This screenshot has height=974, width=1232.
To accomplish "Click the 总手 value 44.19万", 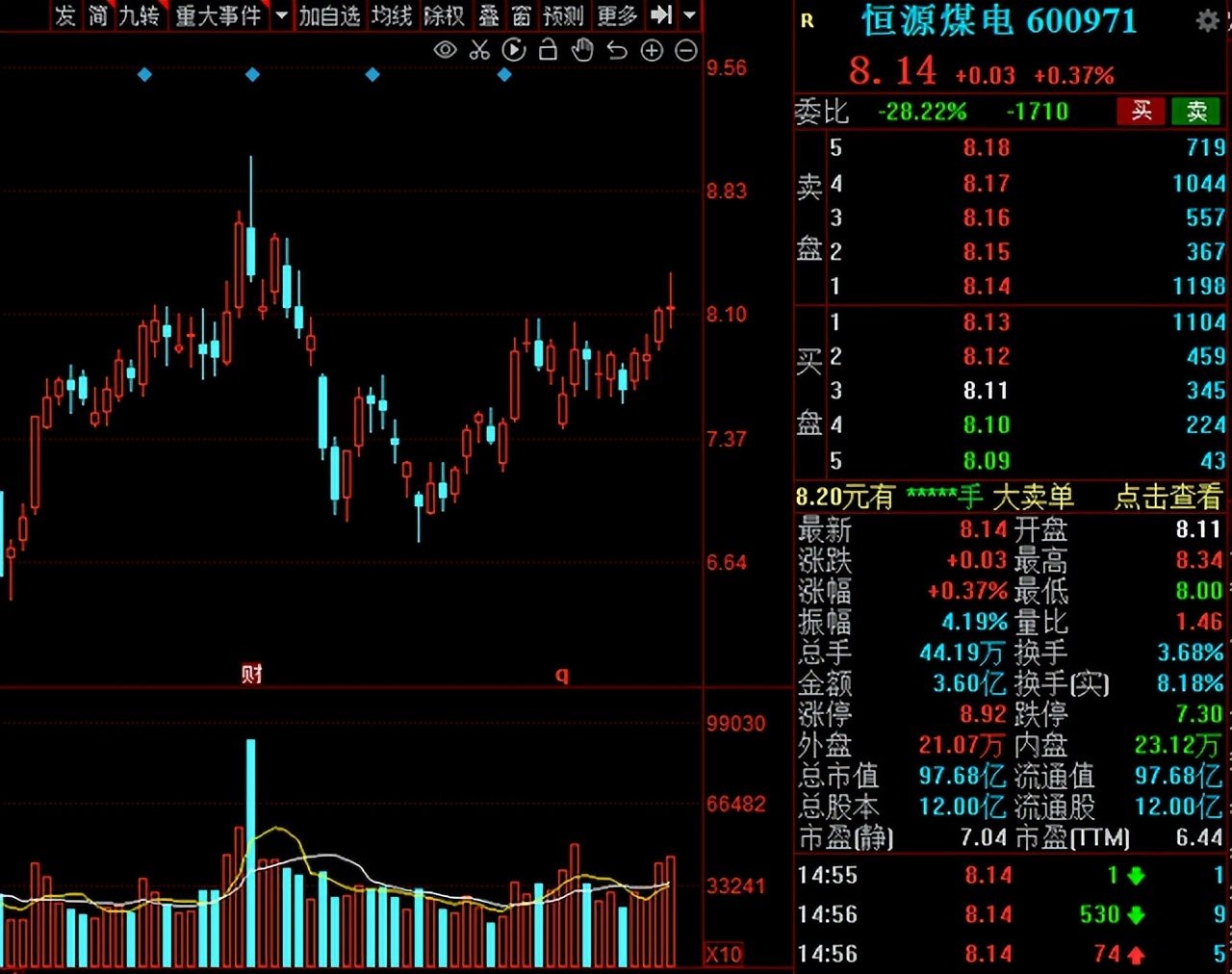I will tap(962, 653).
